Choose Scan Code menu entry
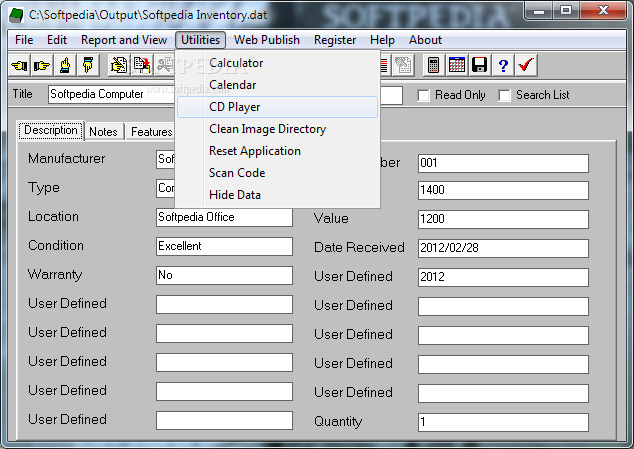The width and height of the screenshot is (634, 449). (x=277, y=173)
